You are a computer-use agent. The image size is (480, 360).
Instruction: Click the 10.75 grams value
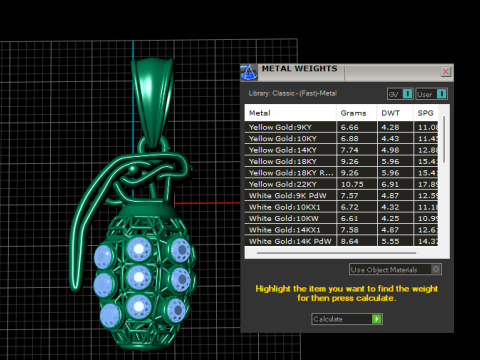pyautogui.click(x=352, y=184)
